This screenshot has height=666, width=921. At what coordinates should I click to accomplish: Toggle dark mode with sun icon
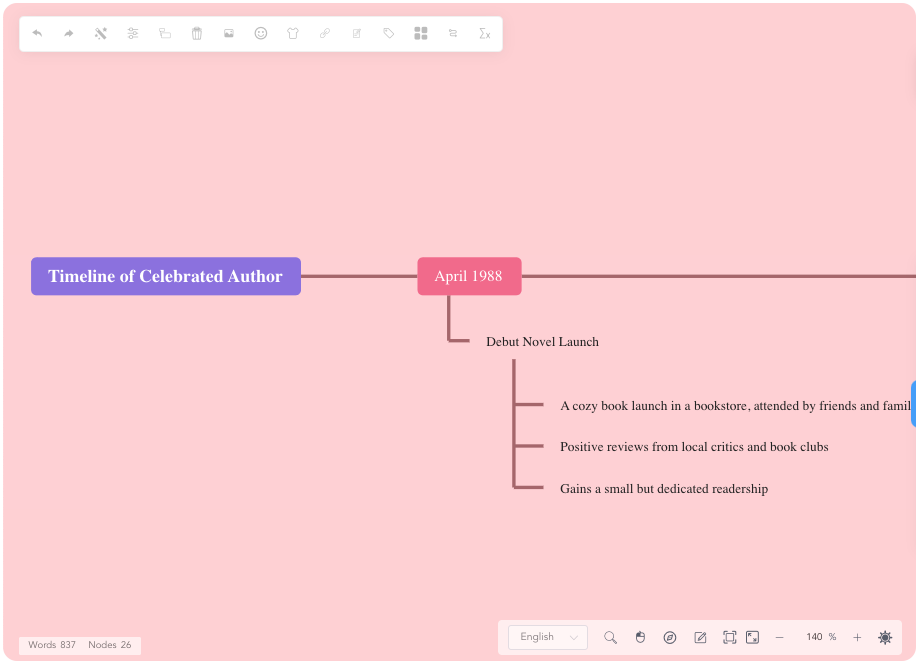[x=885, y=638]
